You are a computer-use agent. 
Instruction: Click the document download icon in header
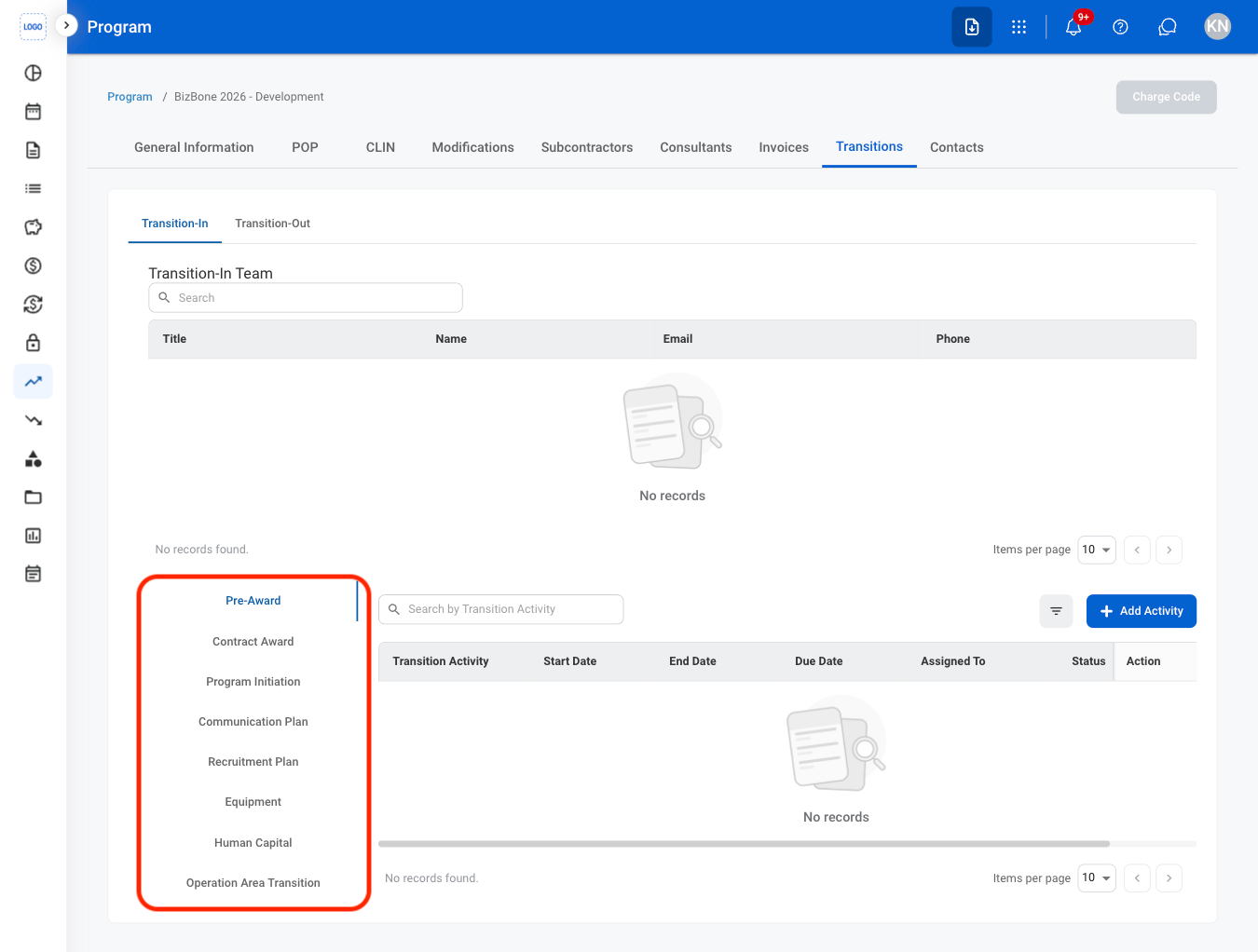point(972,27)
